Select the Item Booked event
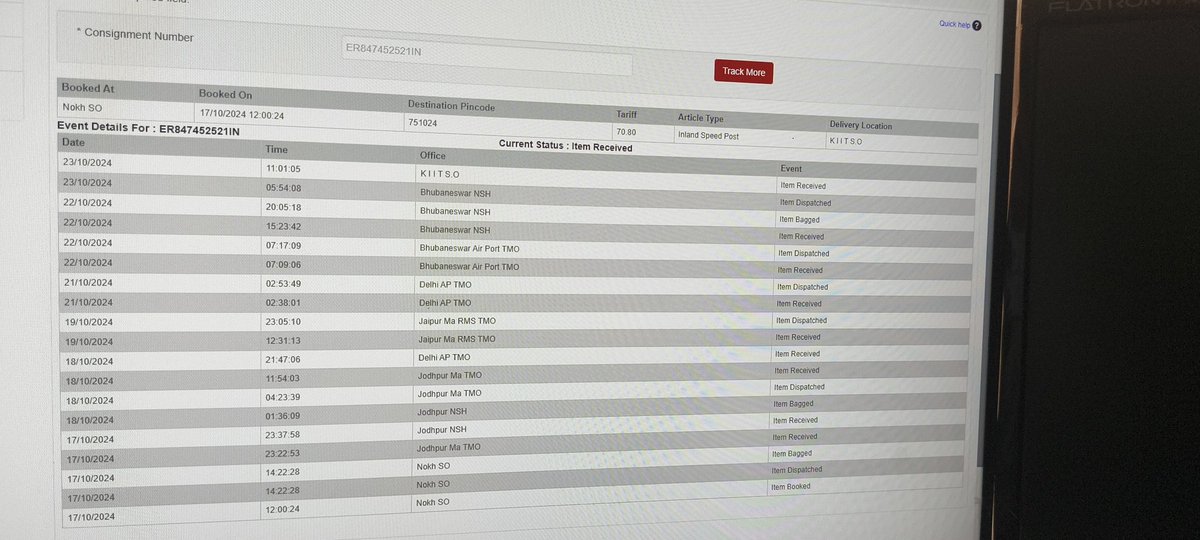1200x540 pixels. click(x=790, y=486)
